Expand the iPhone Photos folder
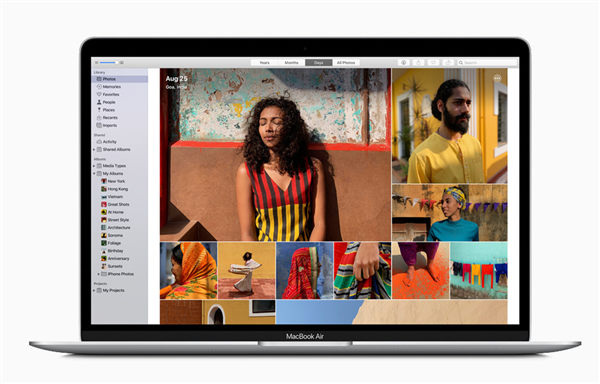Viewport: 600px width, 384px height. coord(99,274)
